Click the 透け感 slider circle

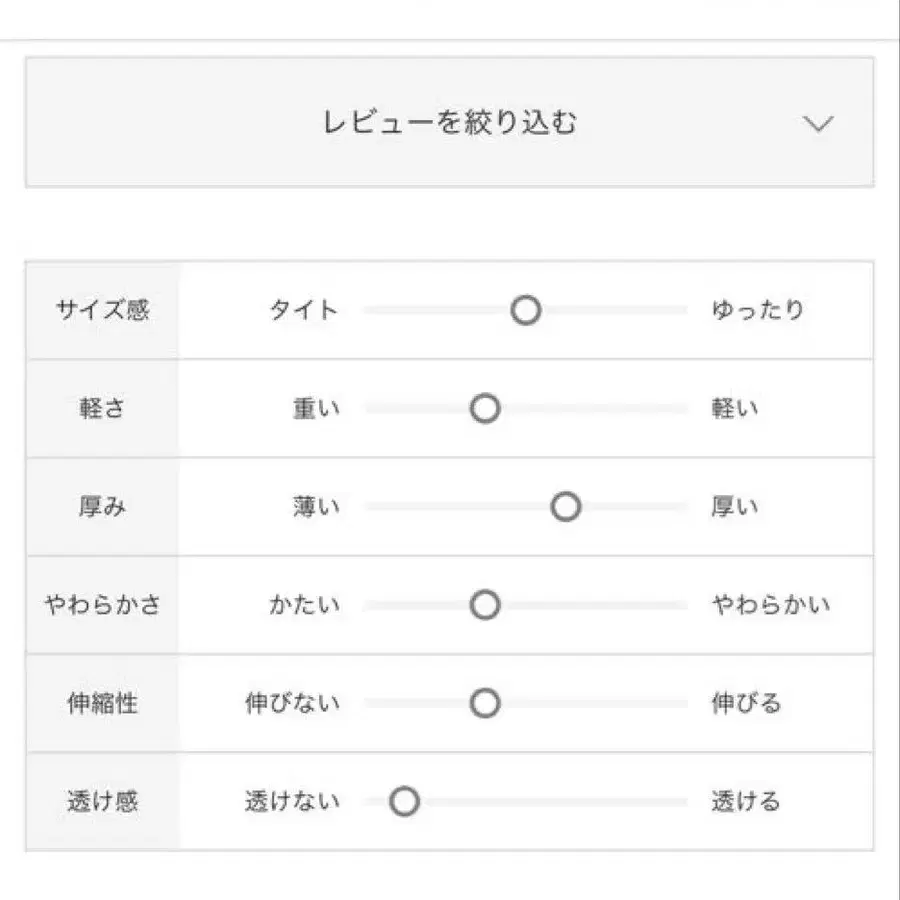pos(403,801)
